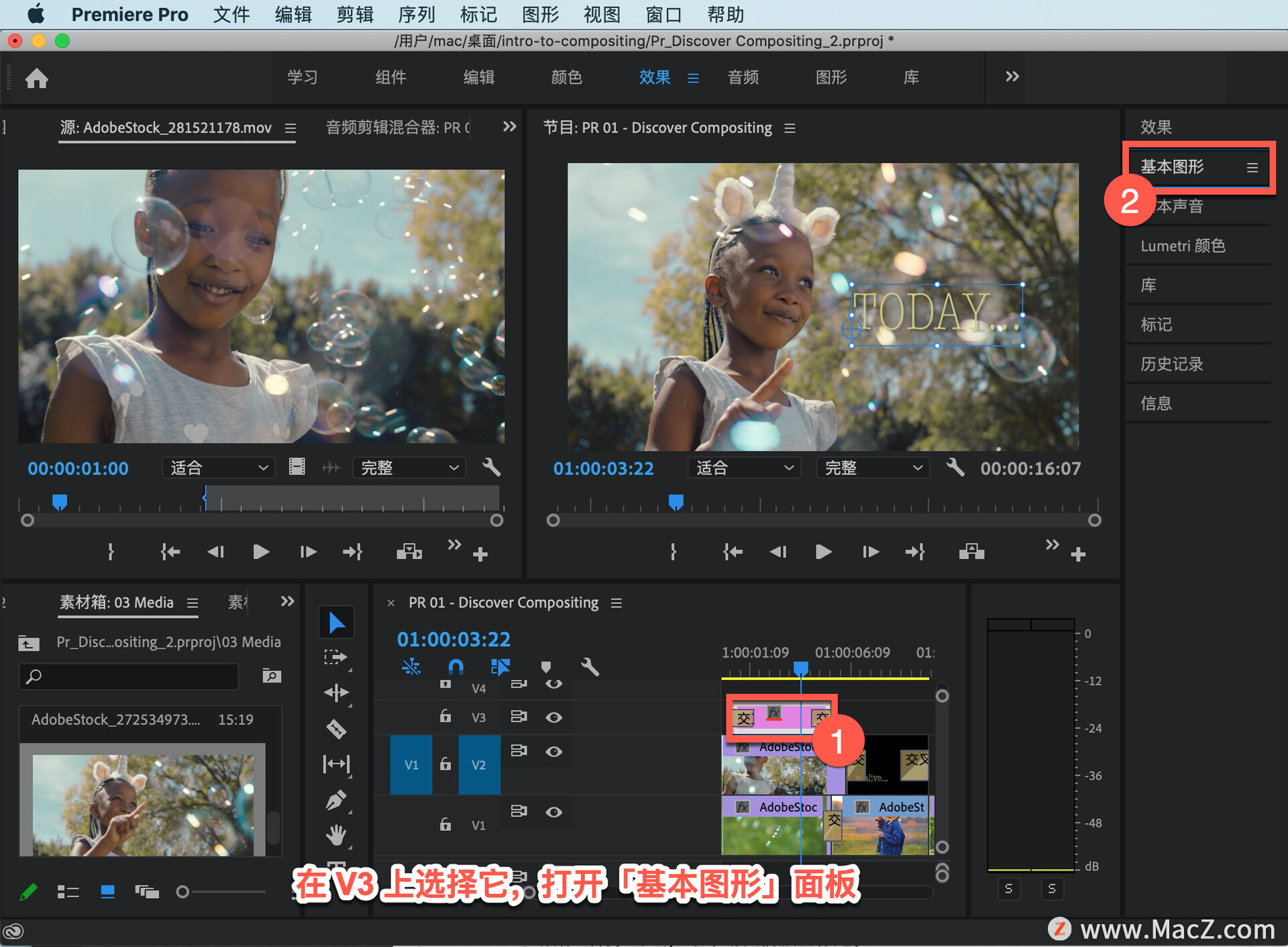The width and height of the screenshot is (1288, 947).
Task: Click the Insert button in Source monitor
Action: (x=409, y=552)
